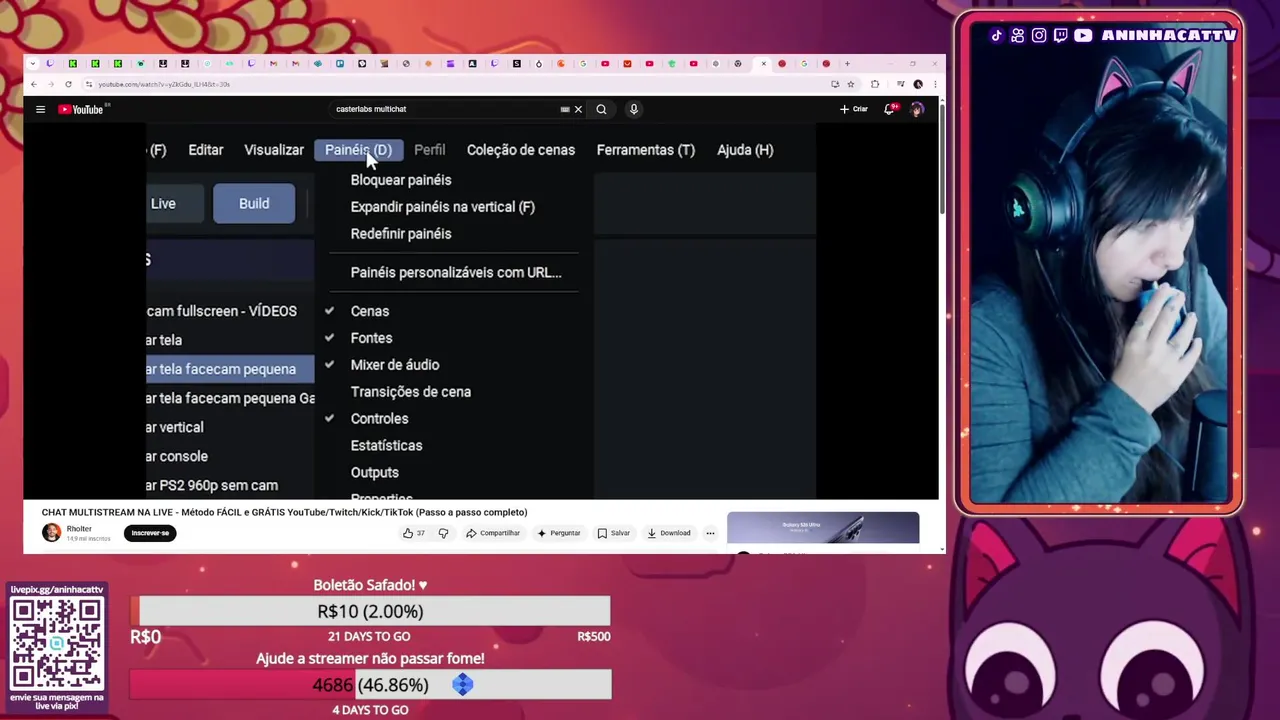Choose Bloquear painéis
Image resolution: width=1280 pixels, height=720 pixels.
tap(401, 180)
